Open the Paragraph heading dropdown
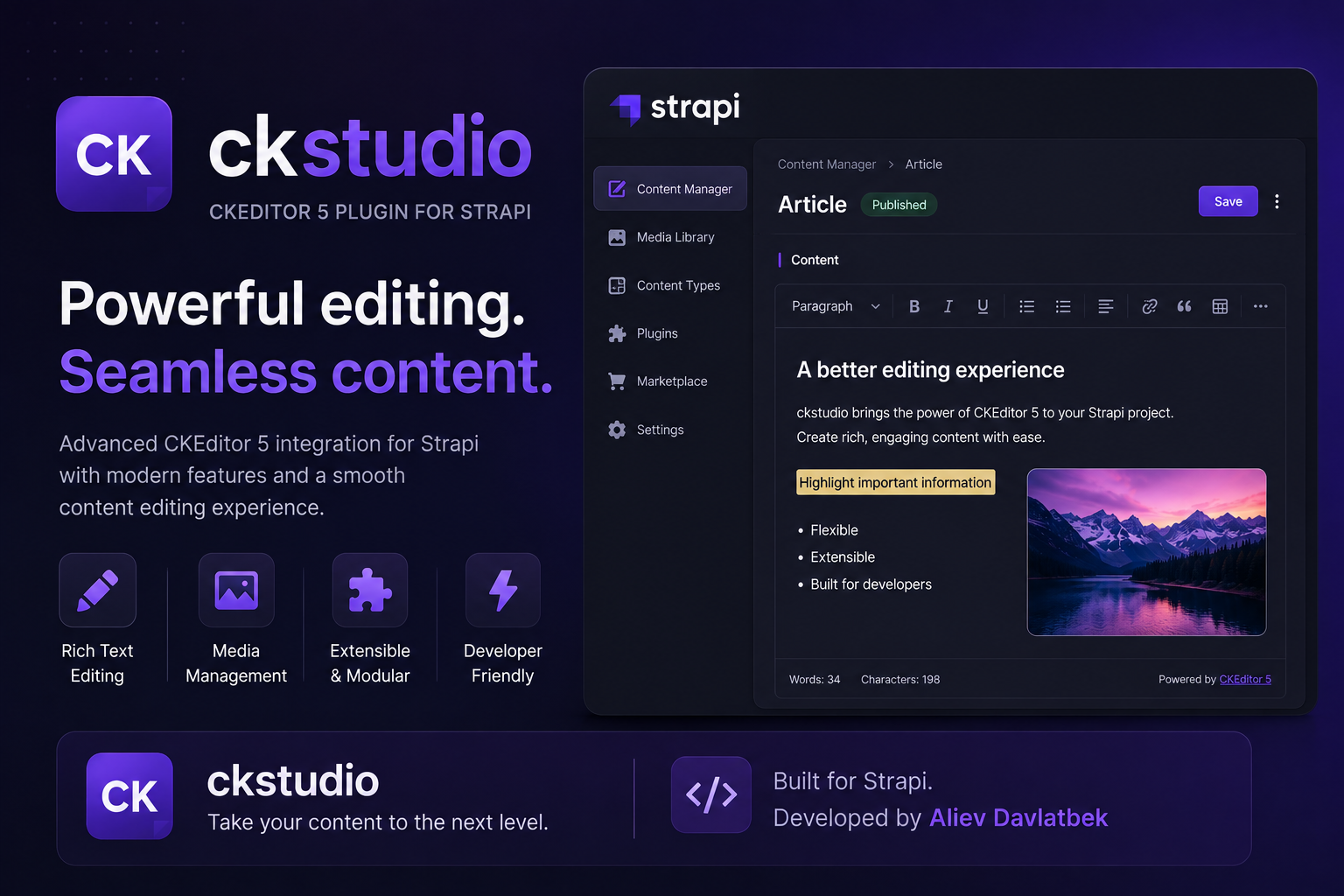This screenshot has width=1344, height=896. 835,306
